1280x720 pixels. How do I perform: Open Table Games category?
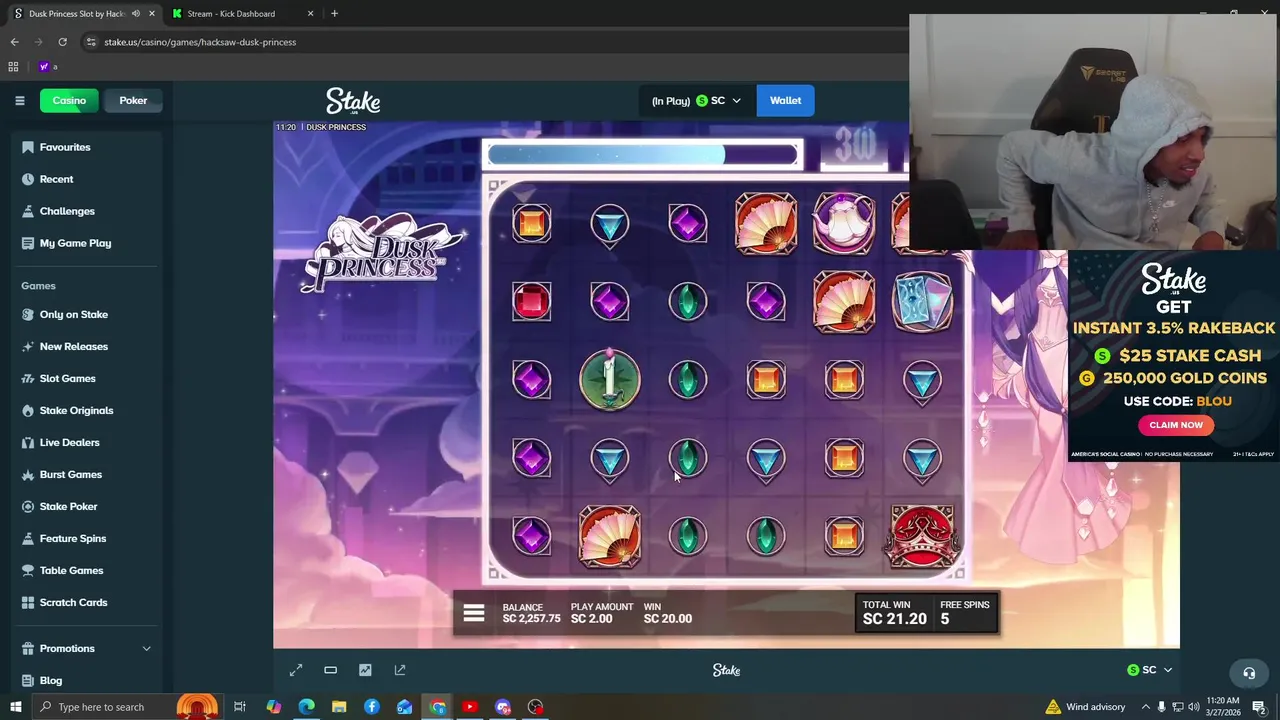coord(71,570)
